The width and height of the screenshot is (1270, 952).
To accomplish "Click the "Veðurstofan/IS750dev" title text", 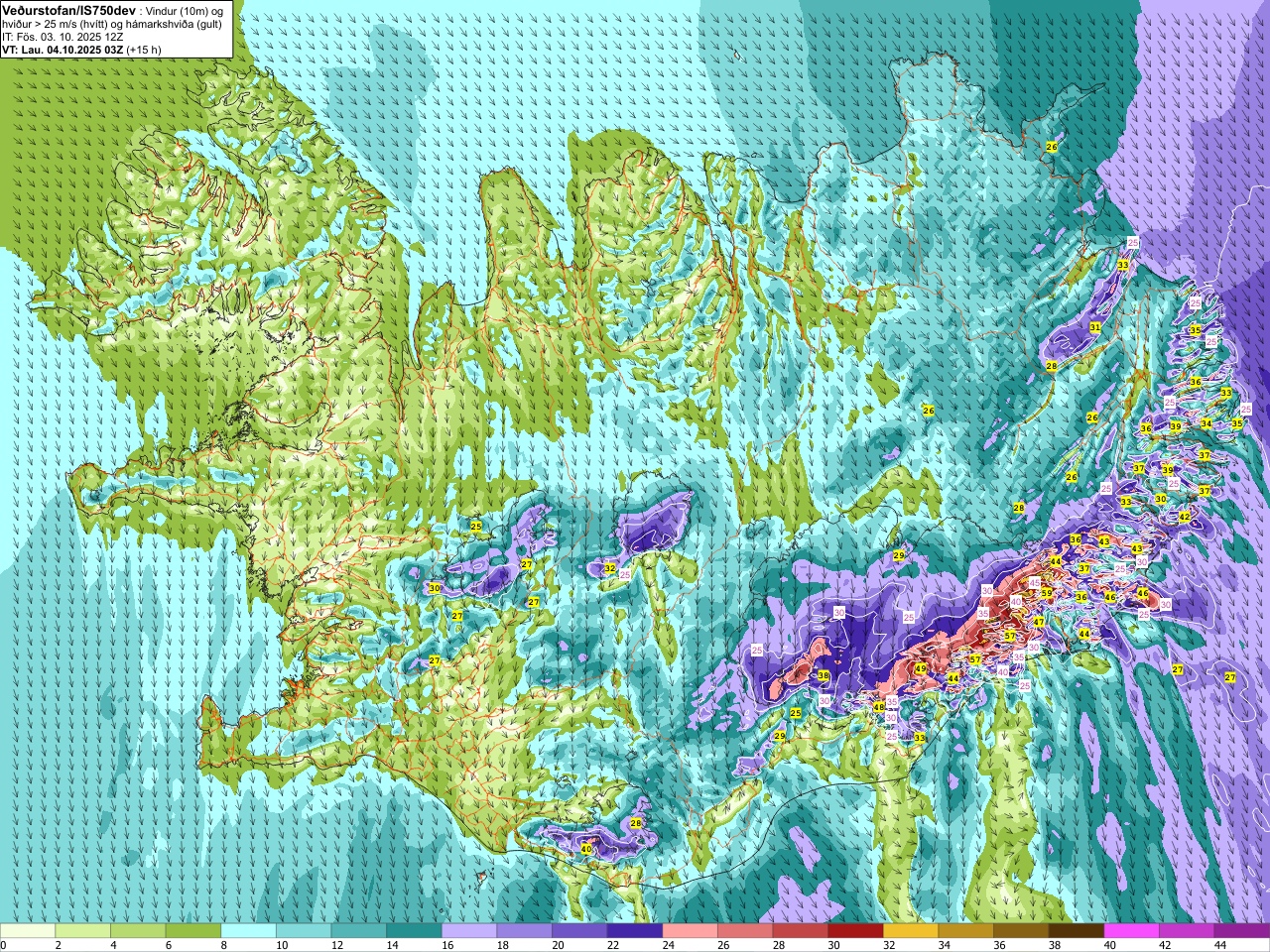I will coord(68,9).
